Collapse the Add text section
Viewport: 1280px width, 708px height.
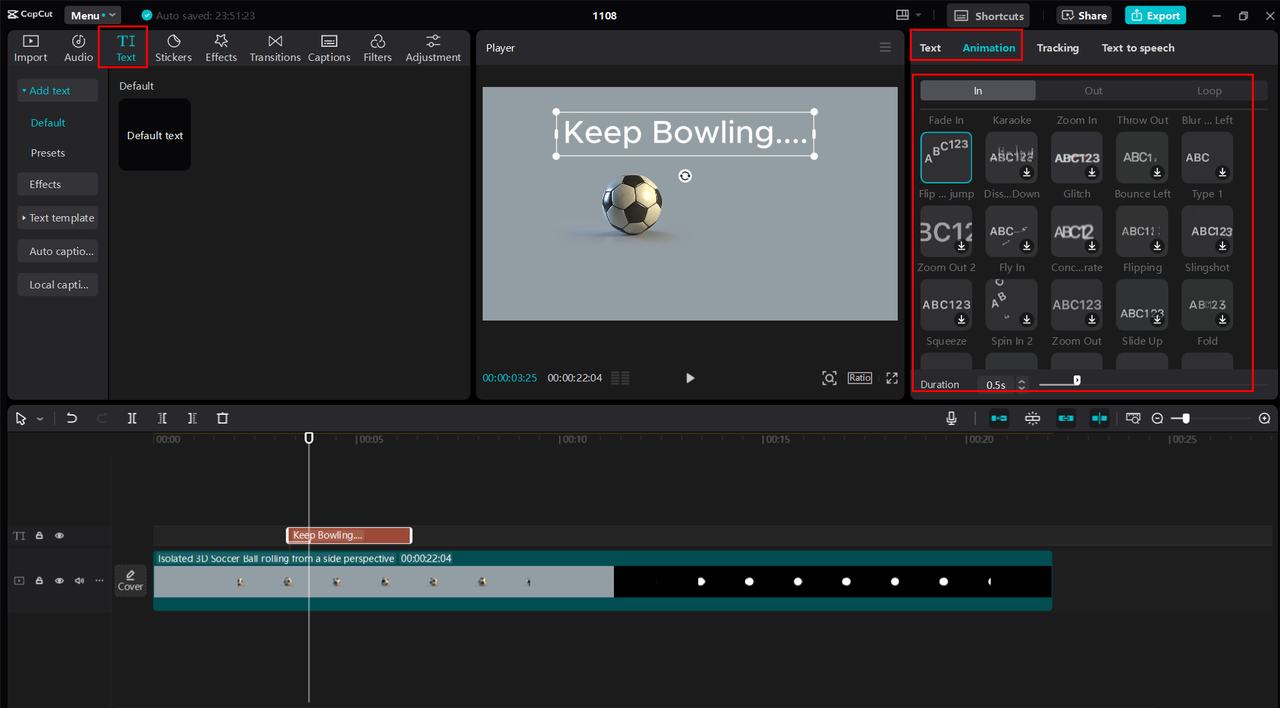(57, 90)
